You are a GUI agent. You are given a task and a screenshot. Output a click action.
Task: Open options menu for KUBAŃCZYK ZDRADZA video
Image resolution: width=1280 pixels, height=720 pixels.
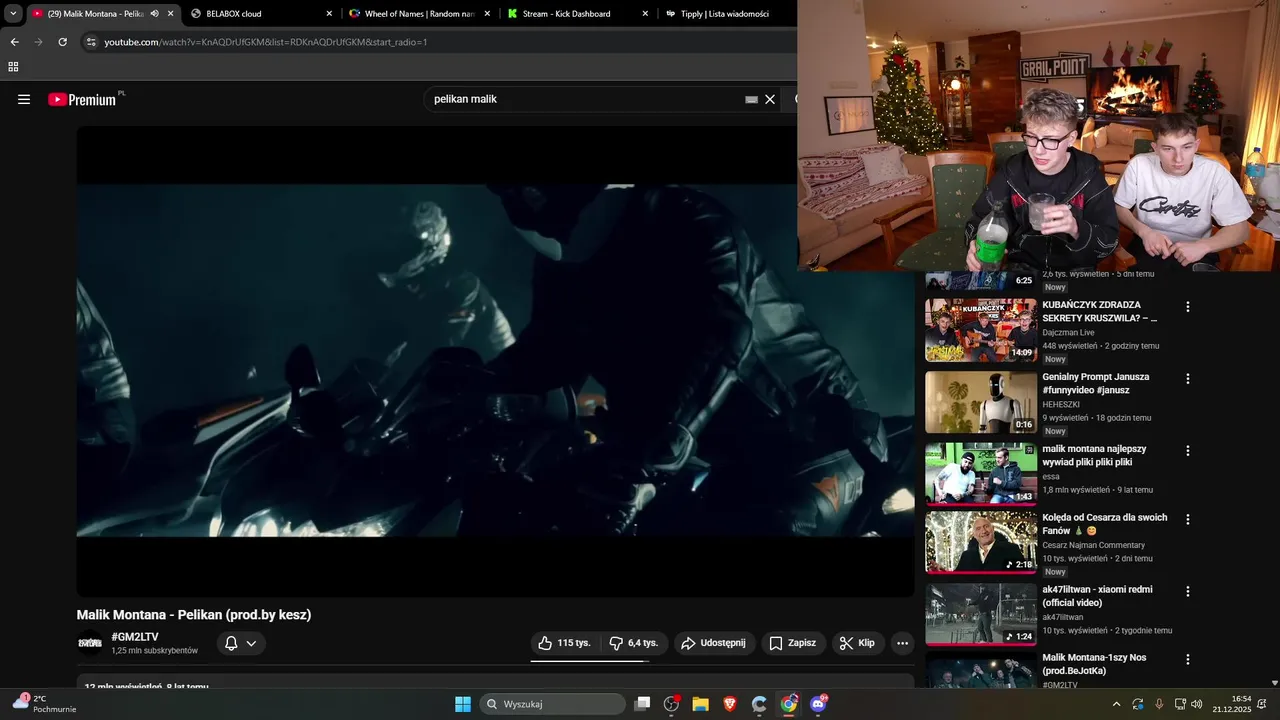[x=1188, y=307]
